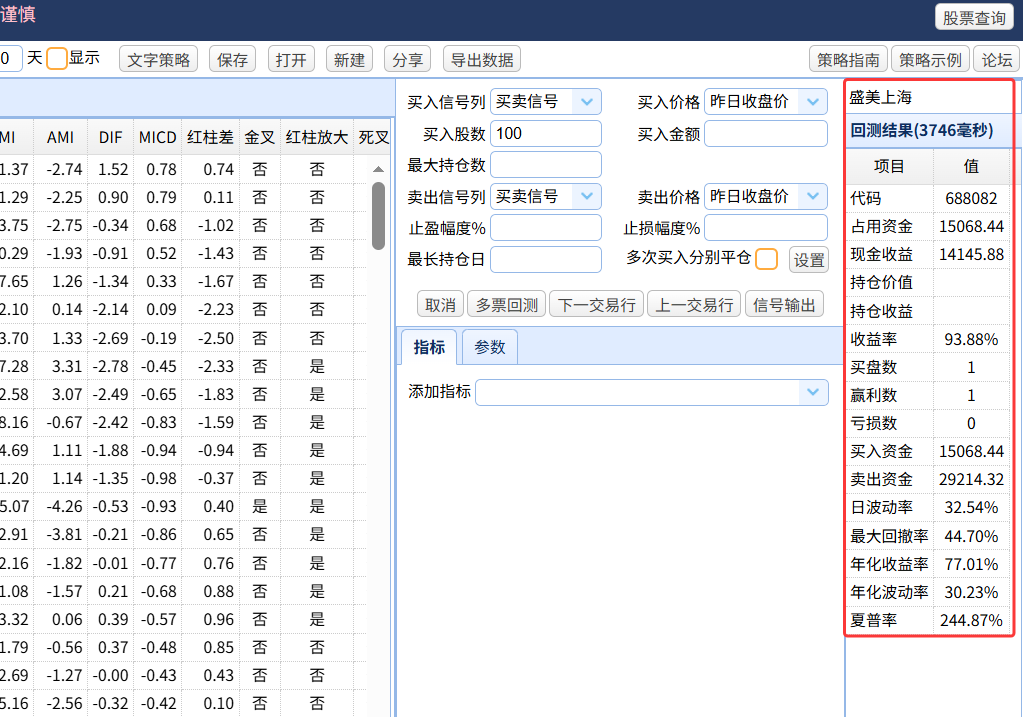Image resolution: width=1023 pixels, height=717 pixels.
Task: Select the 夏普率 value 244.87%
Action: [971, 620]
